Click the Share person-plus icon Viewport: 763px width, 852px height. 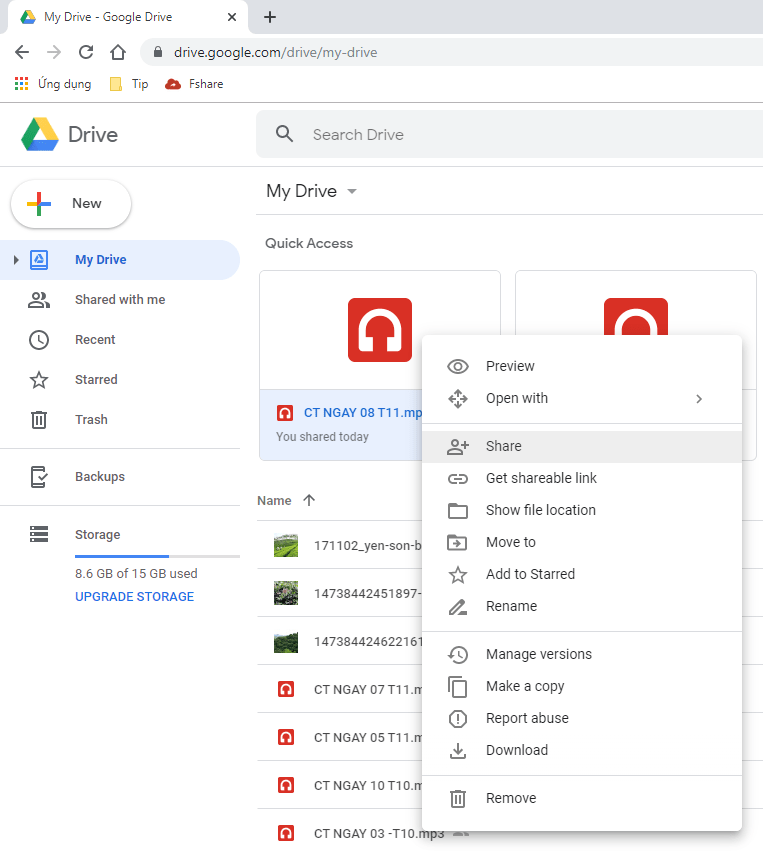tap(458, 446)
